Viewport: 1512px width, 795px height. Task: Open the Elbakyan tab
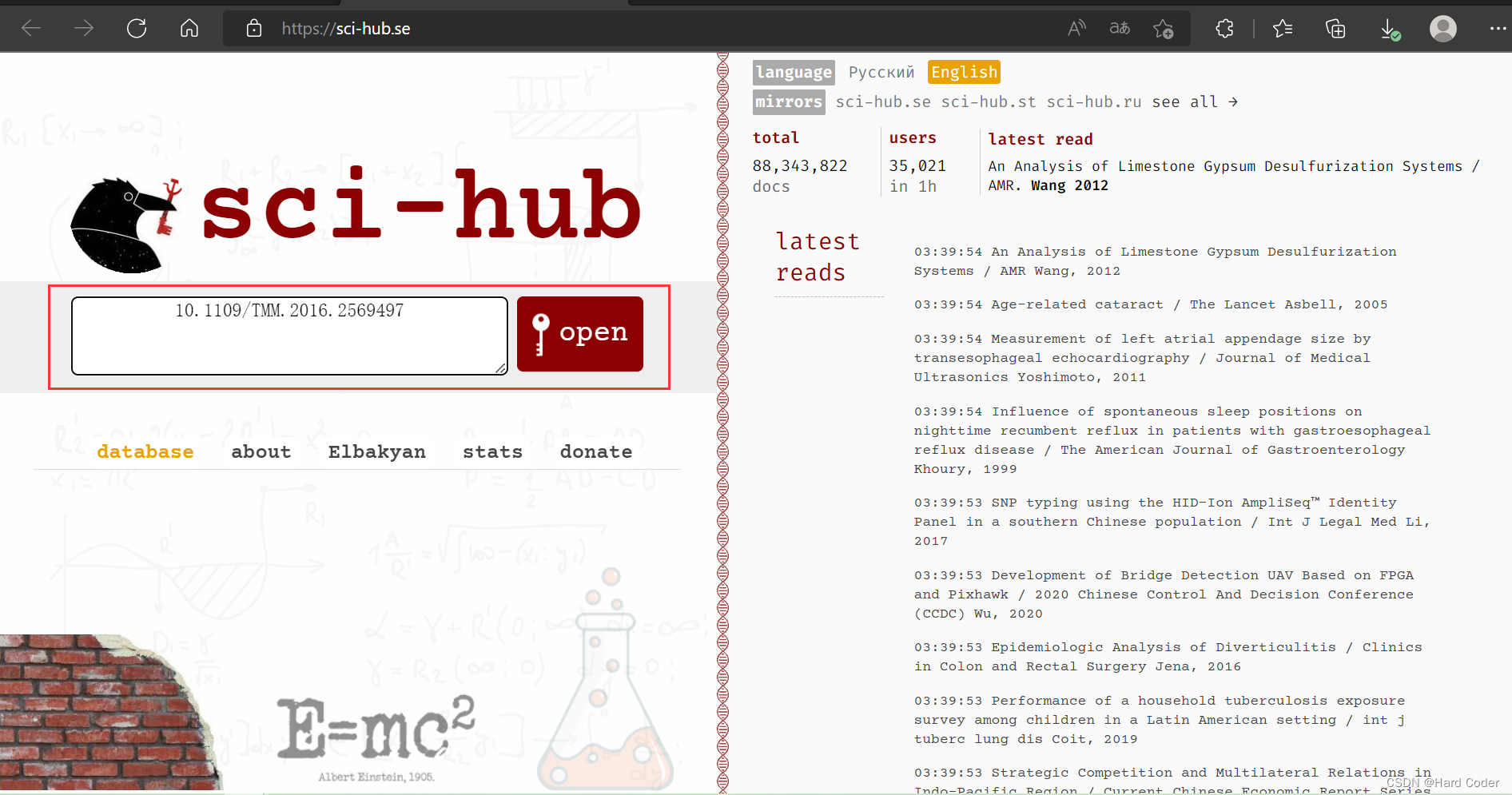[x=377, y=451]
